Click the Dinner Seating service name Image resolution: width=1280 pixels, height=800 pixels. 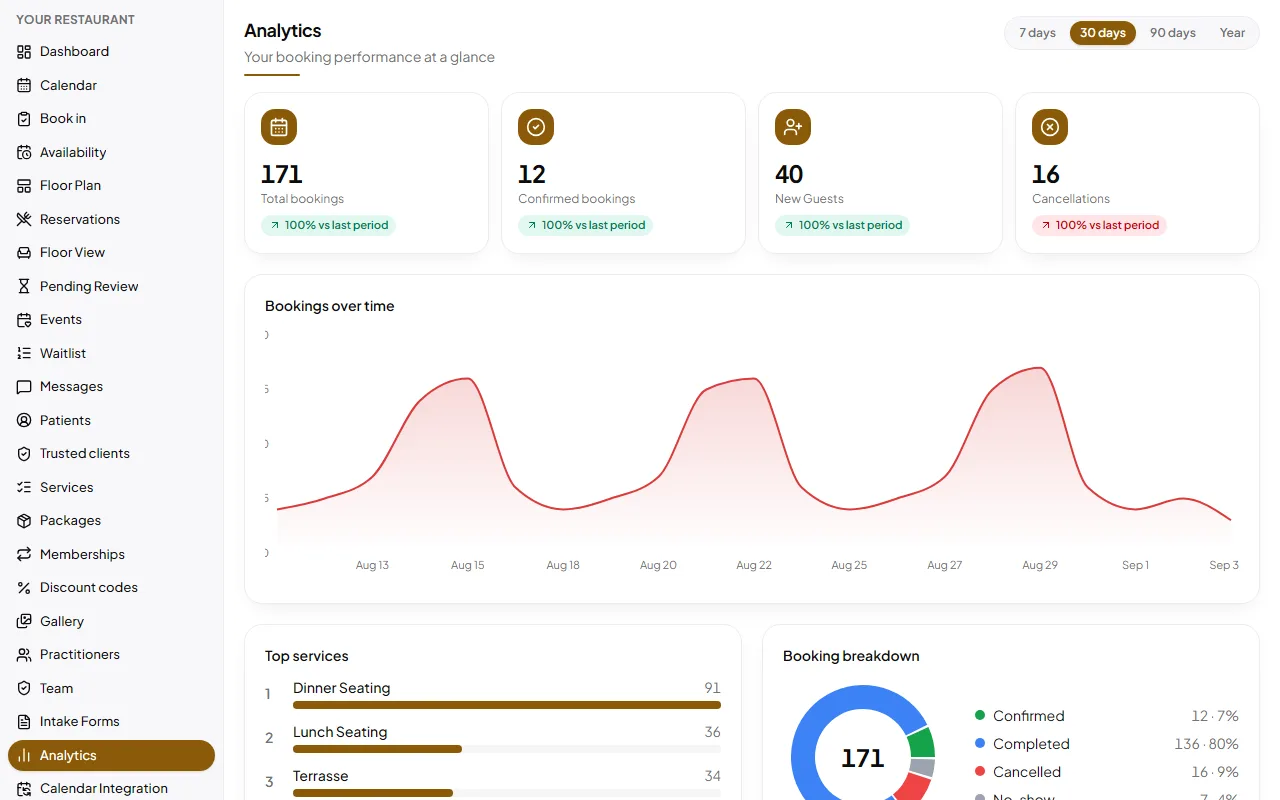pos(341,688)
